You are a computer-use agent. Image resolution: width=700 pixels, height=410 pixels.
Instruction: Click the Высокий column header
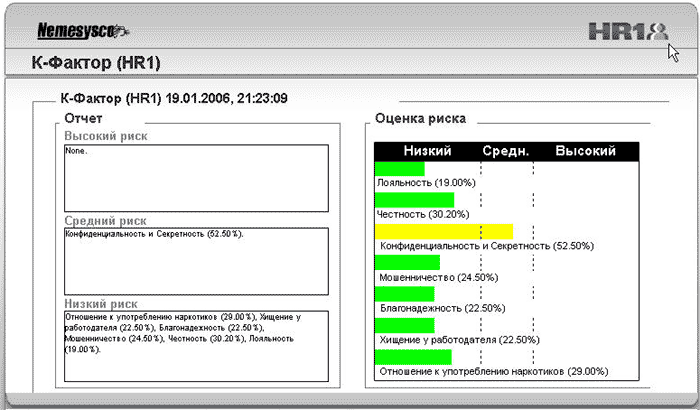(585, 151)
